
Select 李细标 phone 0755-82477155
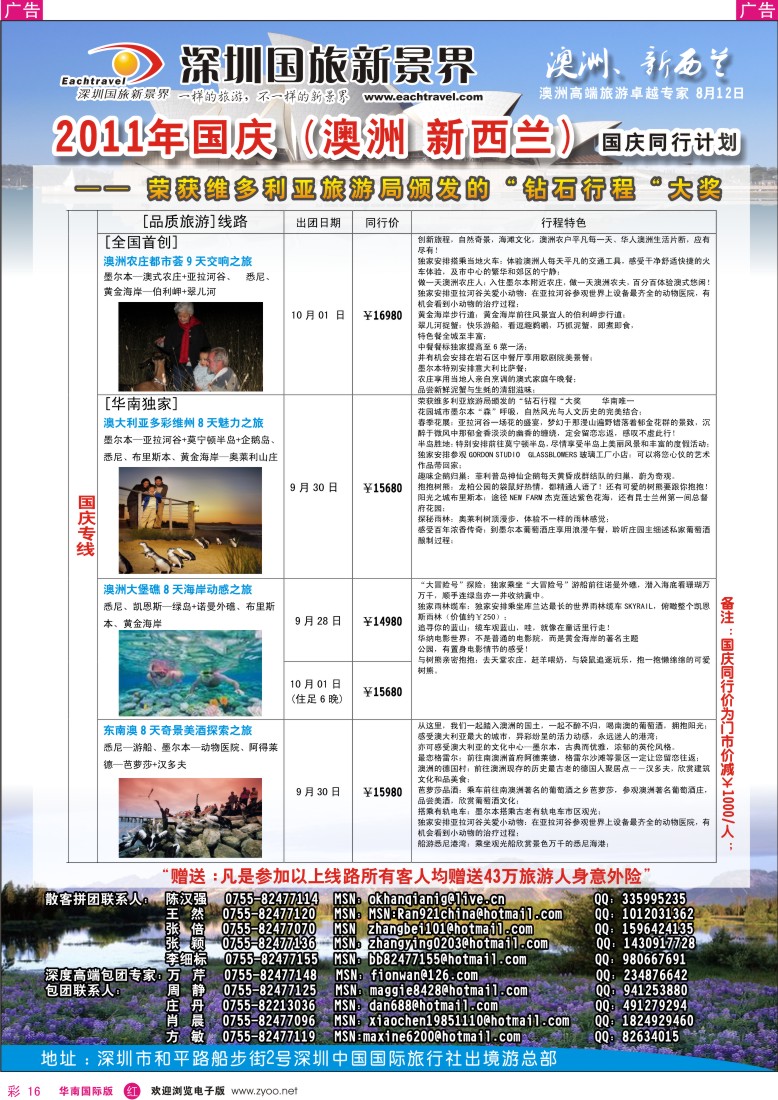tap(271, 960)
